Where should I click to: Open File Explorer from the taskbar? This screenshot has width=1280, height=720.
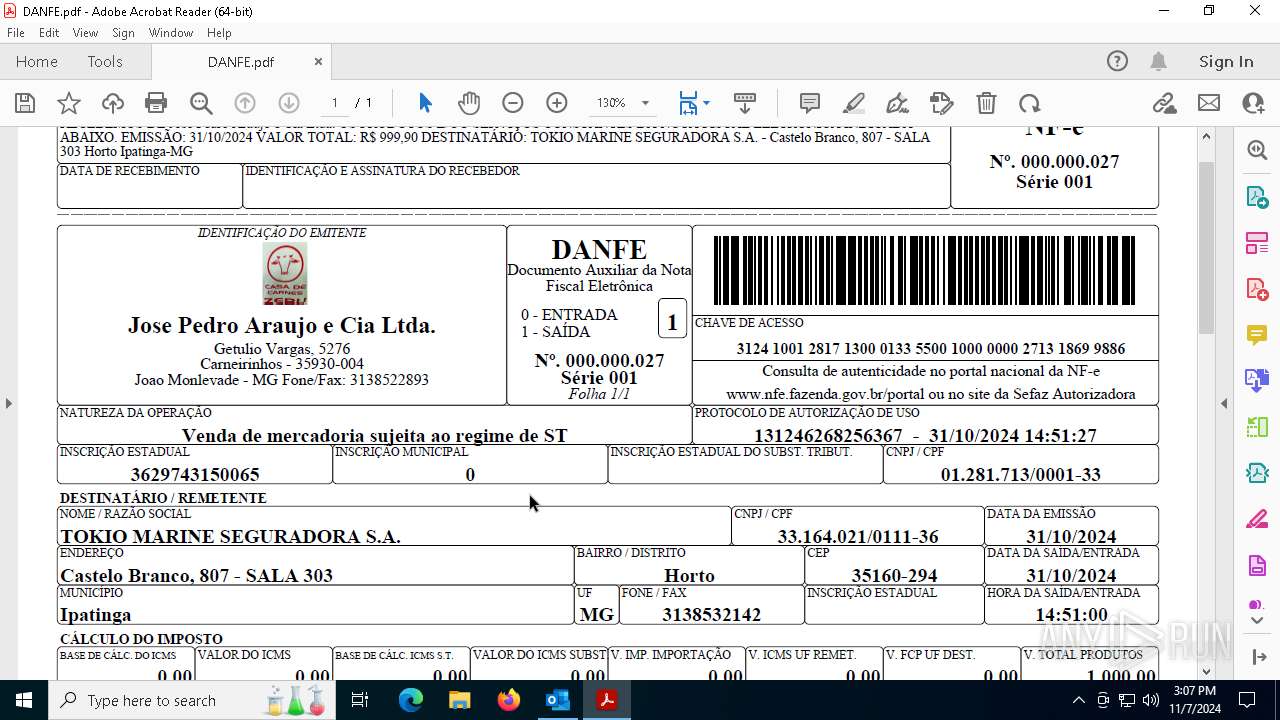pos(460,700)
